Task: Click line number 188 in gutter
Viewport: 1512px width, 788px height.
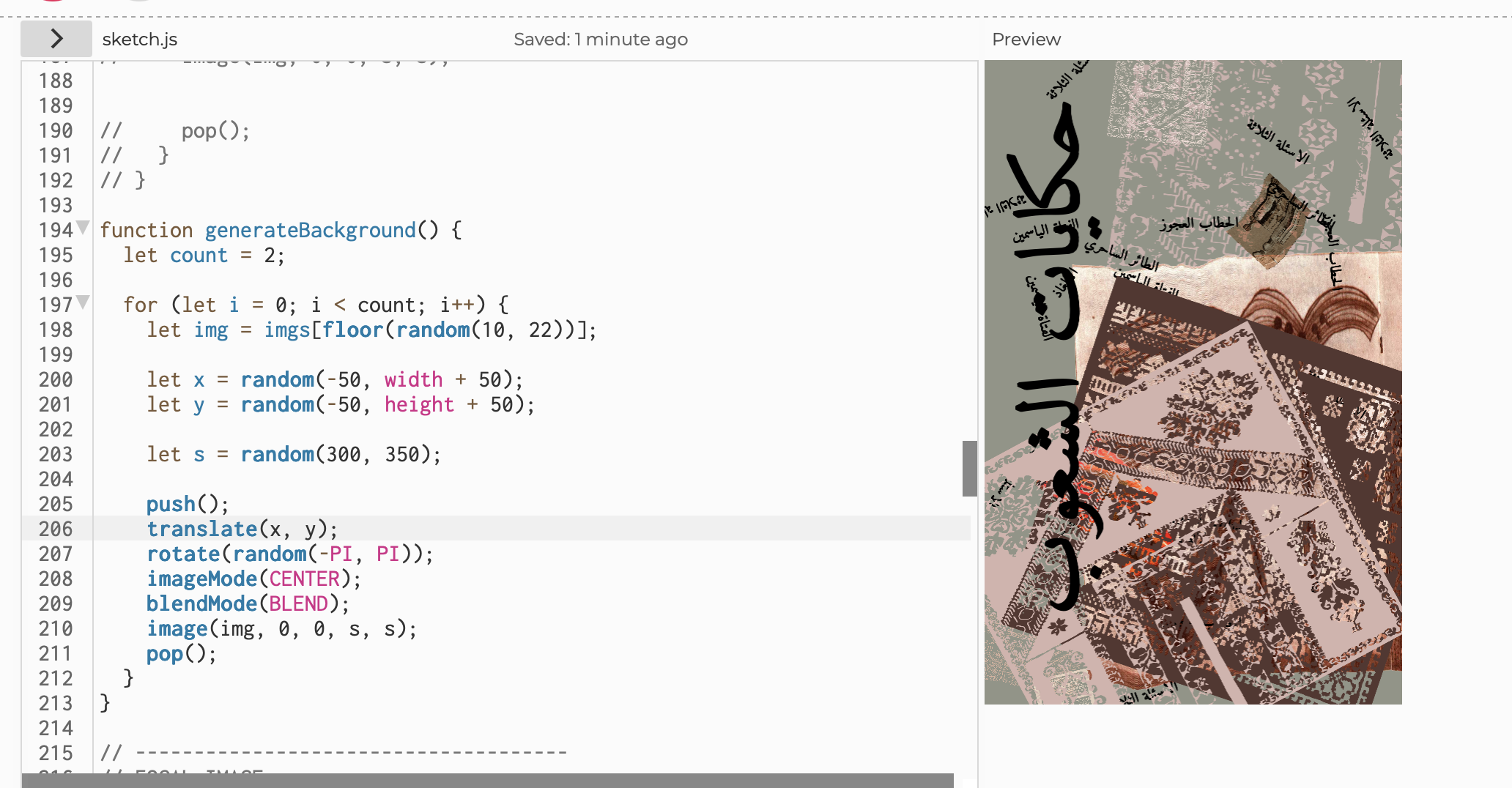Action: coord(56,81)
